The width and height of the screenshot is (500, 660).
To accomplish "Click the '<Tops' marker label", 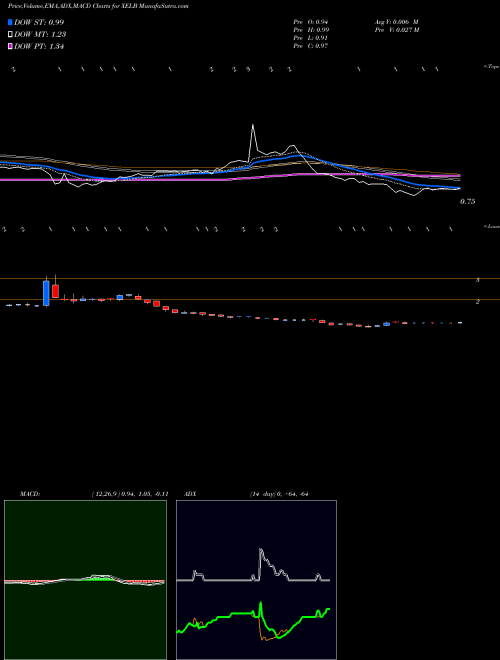I will (491, 67).
